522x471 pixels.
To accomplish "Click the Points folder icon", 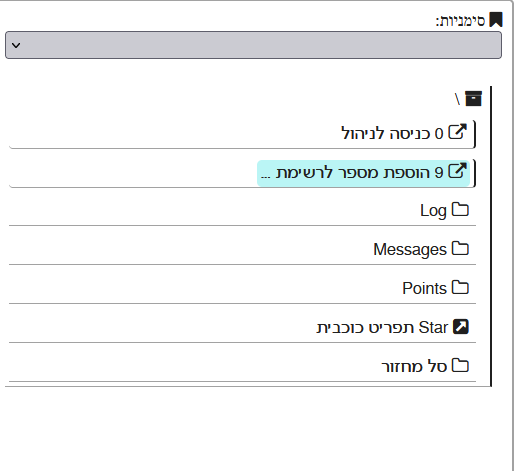I will coord(460,287).
